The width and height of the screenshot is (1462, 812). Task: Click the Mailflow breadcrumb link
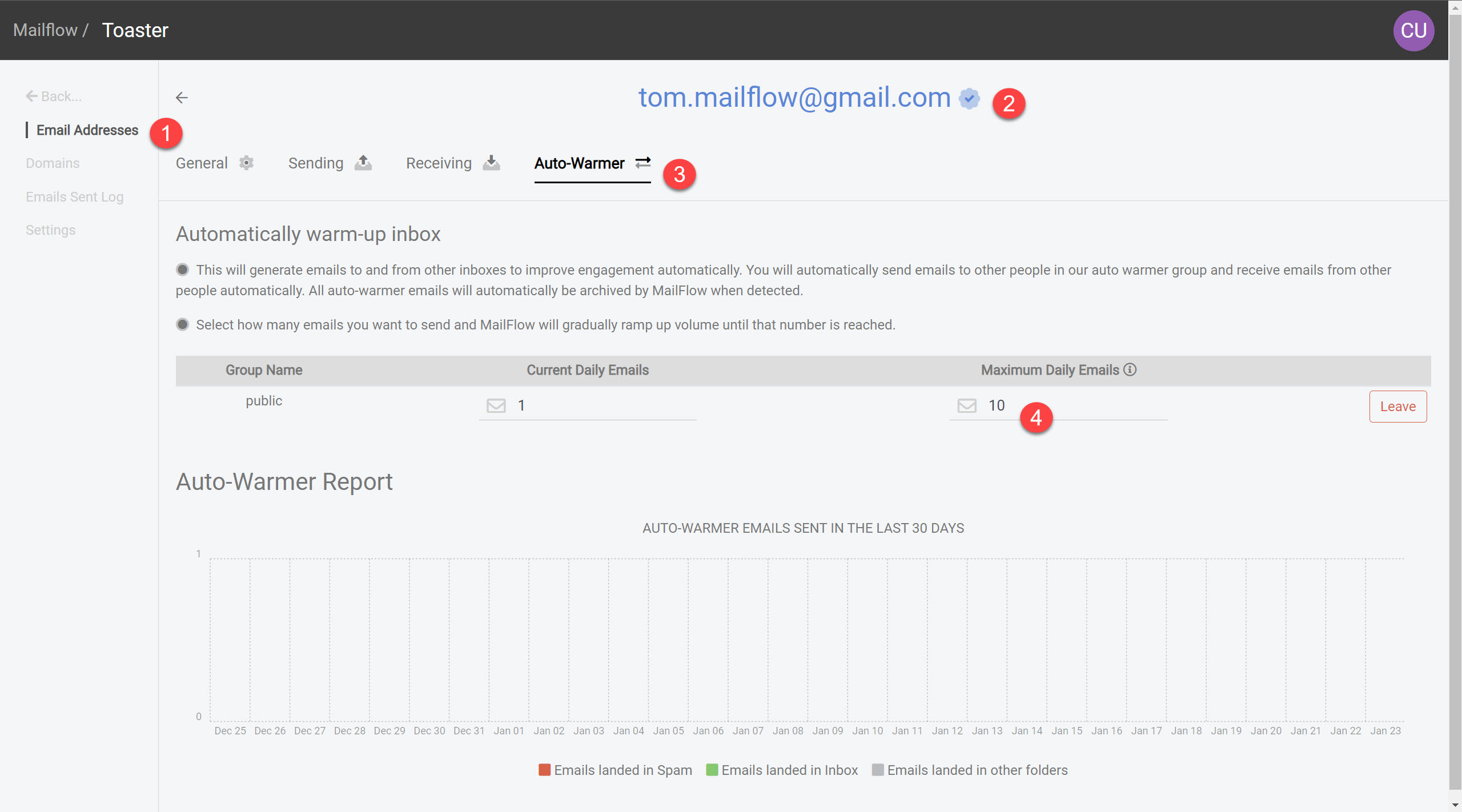coord(45,30)
